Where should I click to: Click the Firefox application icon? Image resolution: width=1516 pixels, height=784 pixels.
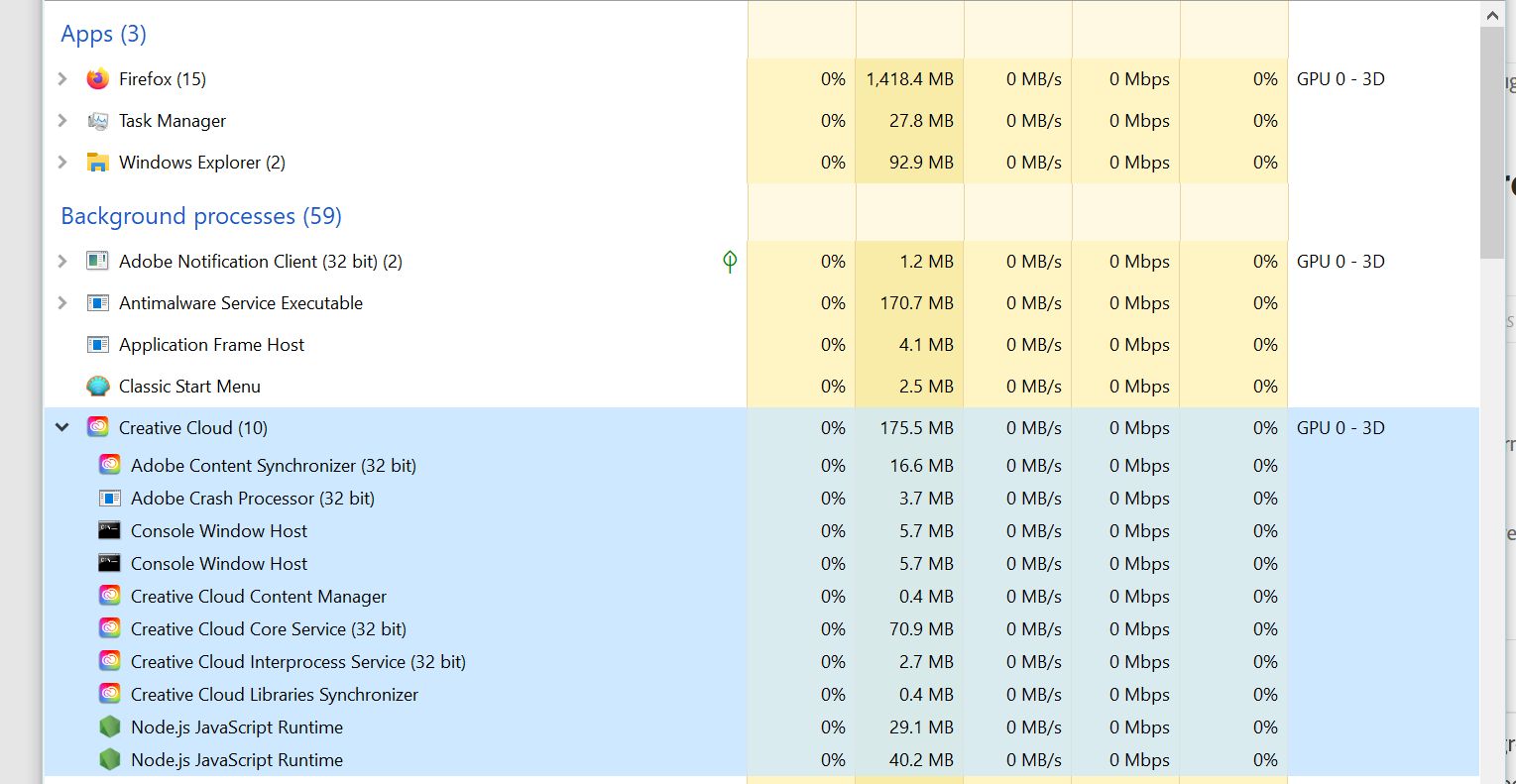[97, 78]
